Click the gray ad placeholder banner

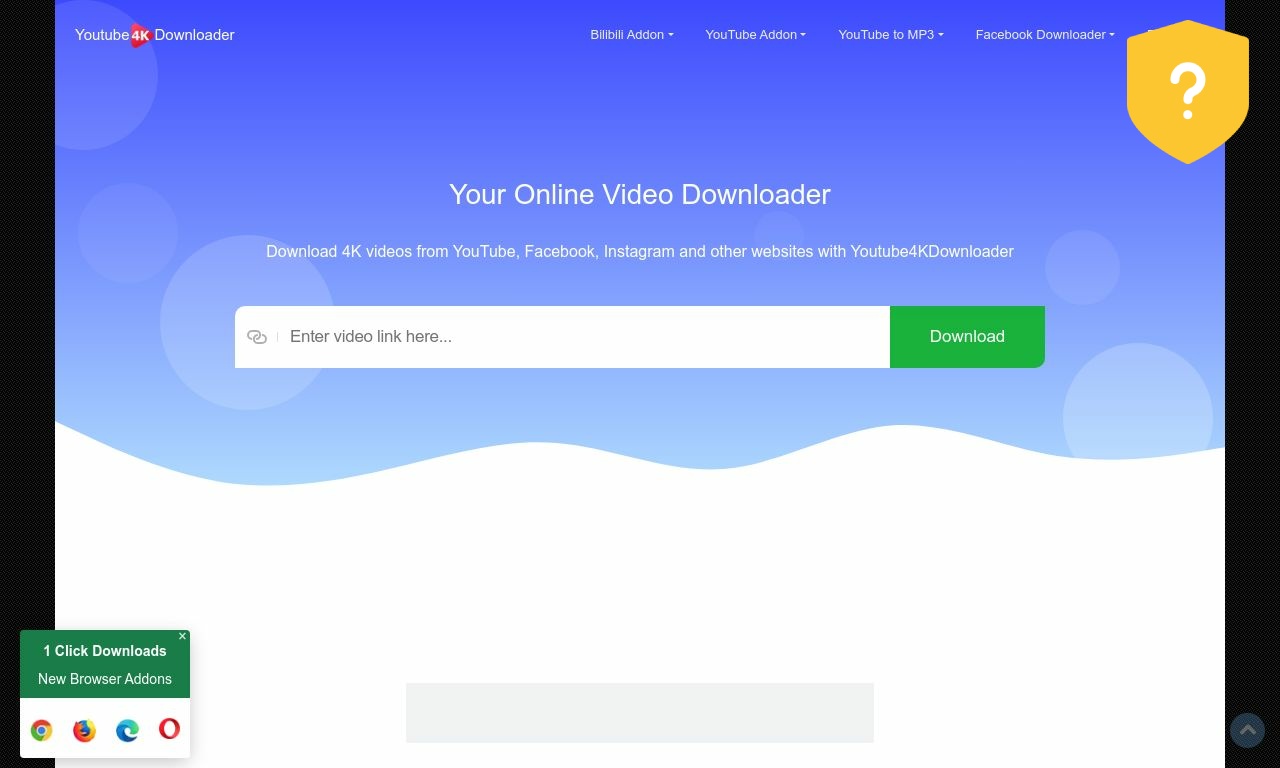click(x=640, y=713)
